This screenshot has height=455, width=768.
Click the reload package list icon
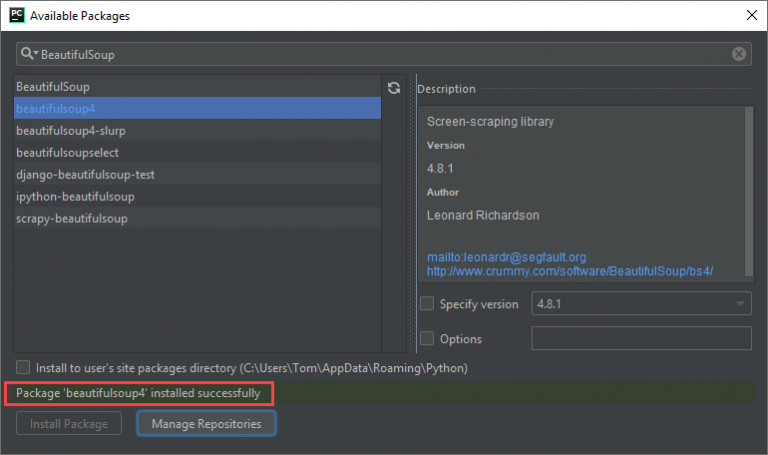(x=394, y=88)
